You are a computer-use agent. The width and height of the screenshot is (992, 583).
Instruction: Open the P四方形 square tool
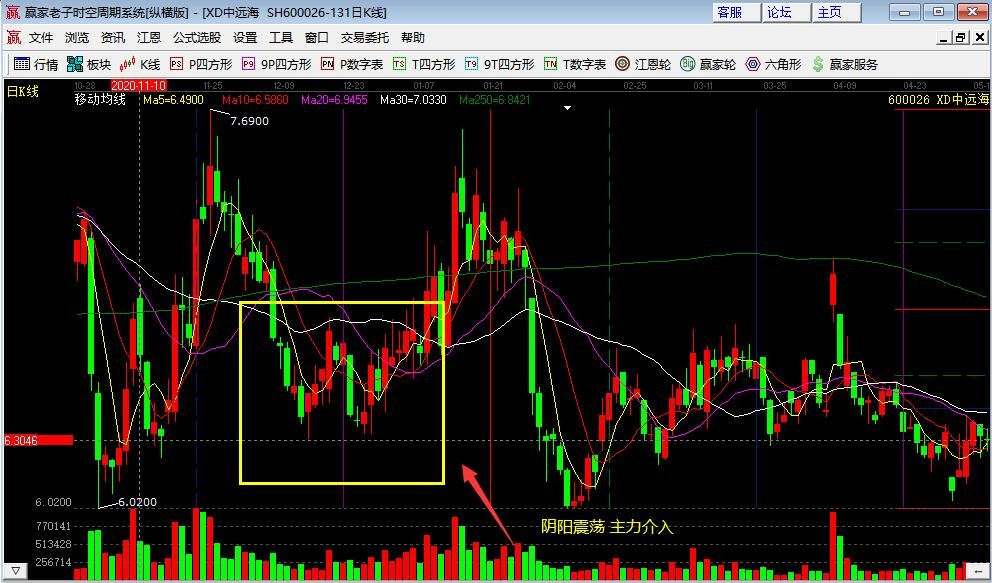[x=201, y=64]
